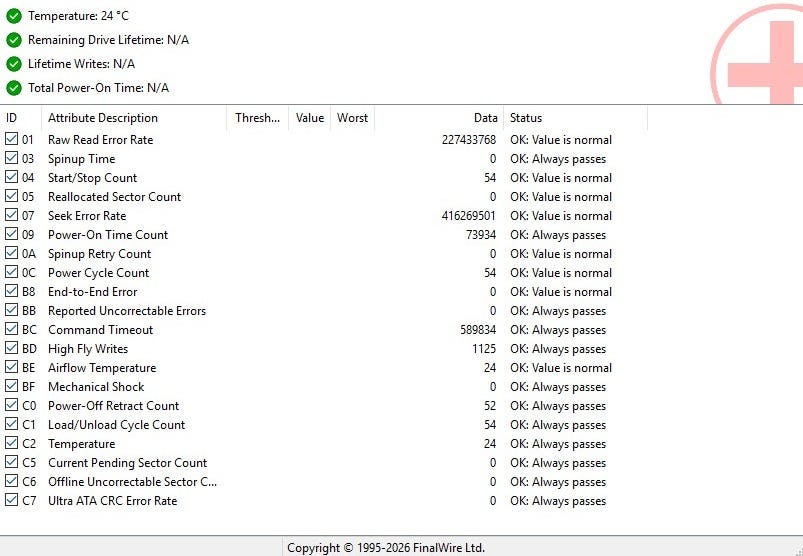Click the data value 227433768
Image resolution: width=803 pixels, height=556 pixels.
click(469, 140)
